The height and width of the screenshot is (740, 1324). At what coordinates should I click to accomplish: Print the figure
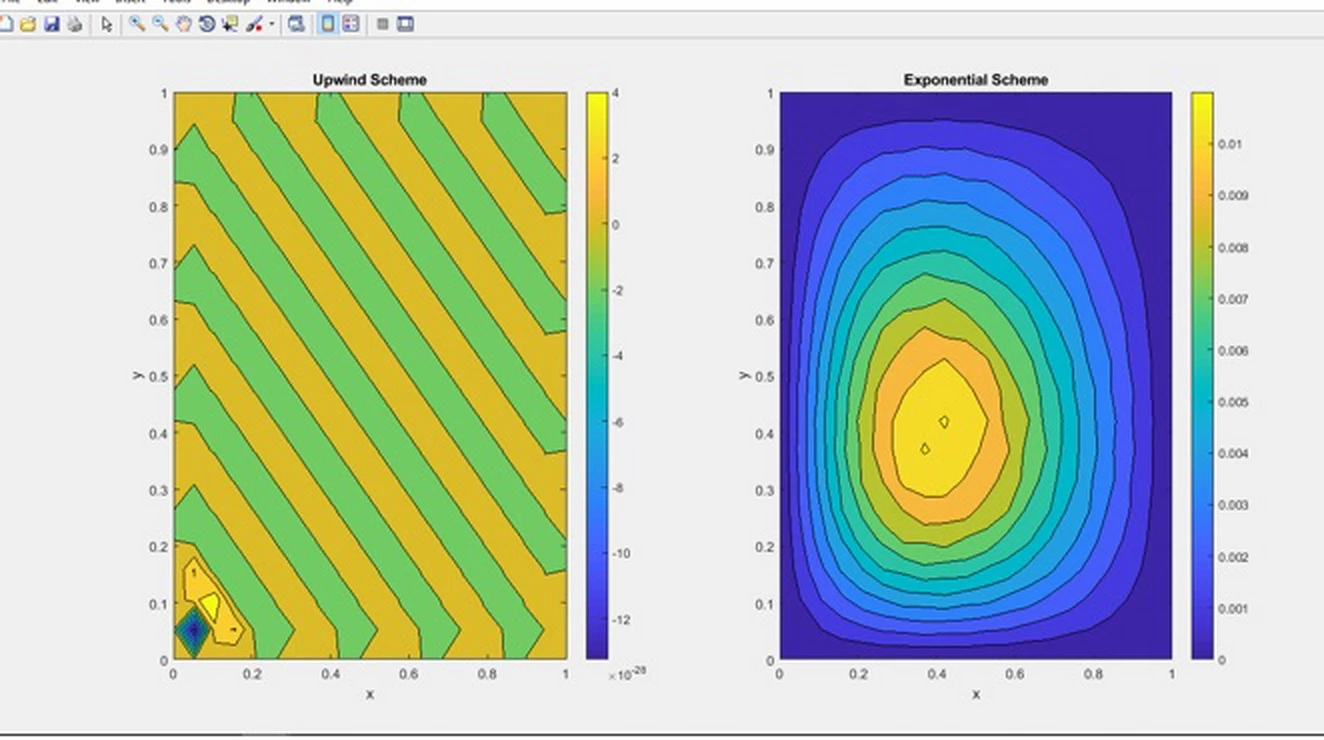74,24
